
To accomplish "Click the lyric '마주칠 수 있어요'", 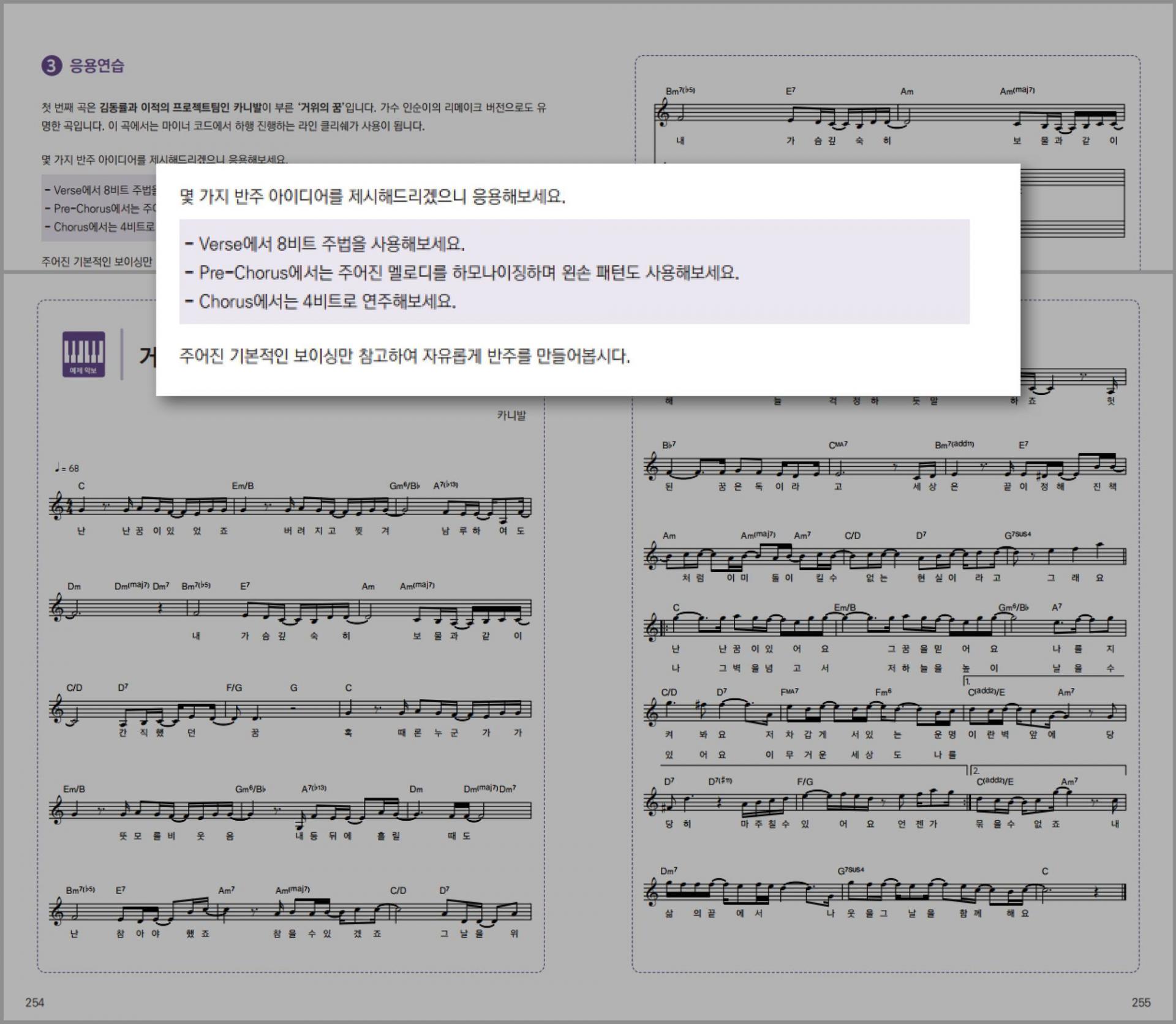I will click(807, 824).
